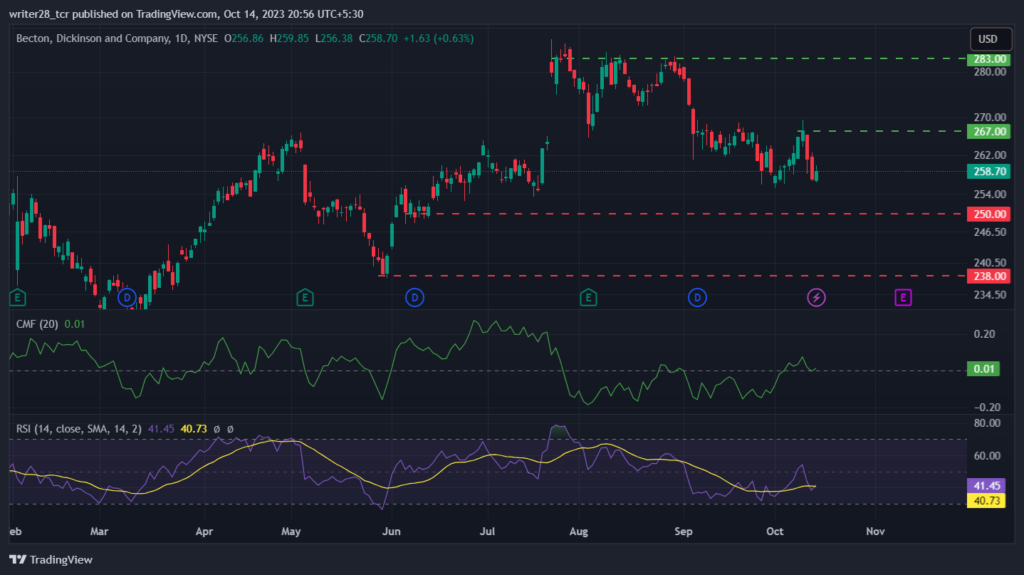Click the 0.01 value beside CMF (20)
Screen dimensions: 1024x575
point(74,324)
